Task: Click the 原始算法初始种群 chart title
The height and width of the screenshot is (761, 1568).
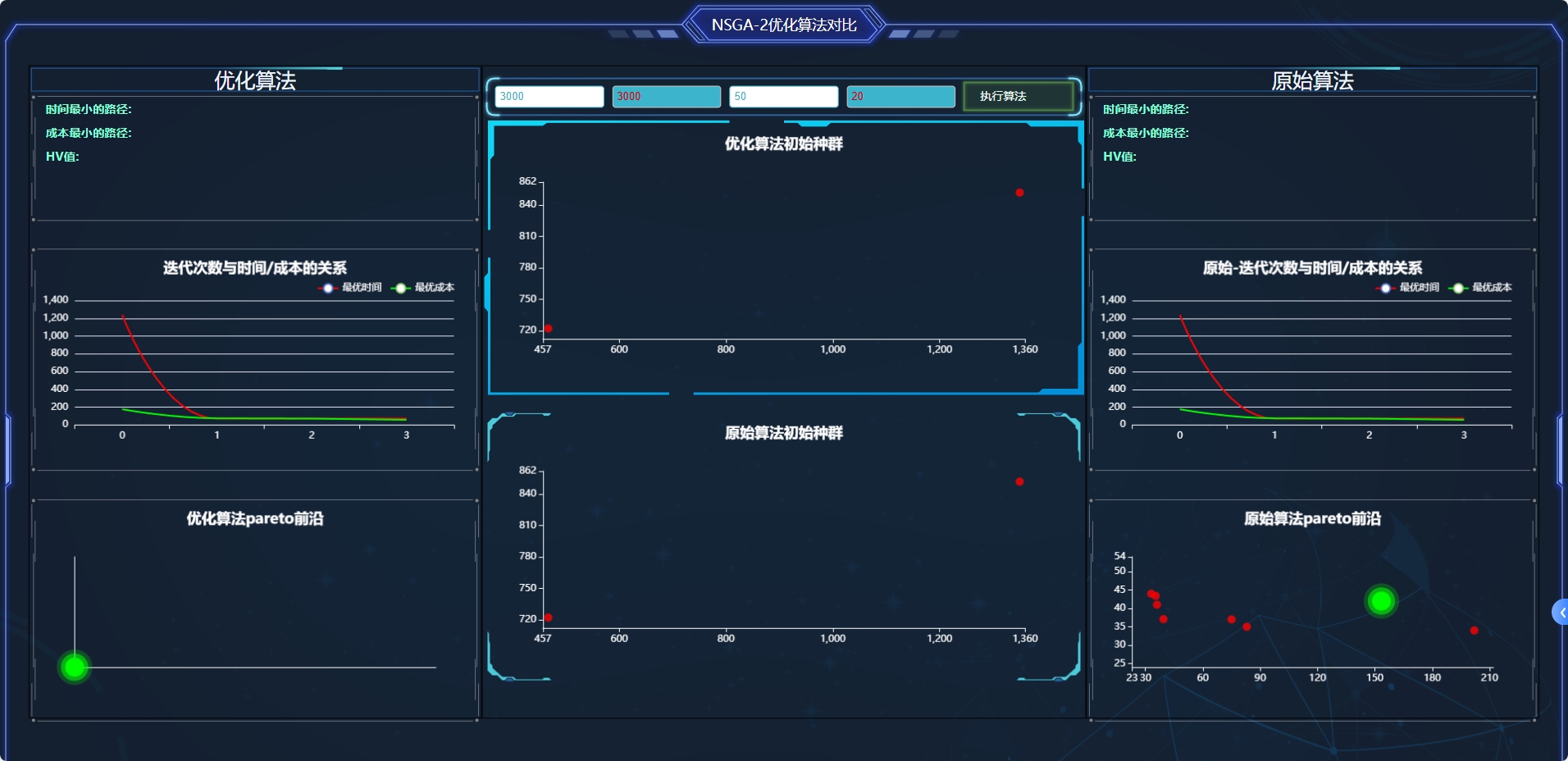Action: click(784, 433)
